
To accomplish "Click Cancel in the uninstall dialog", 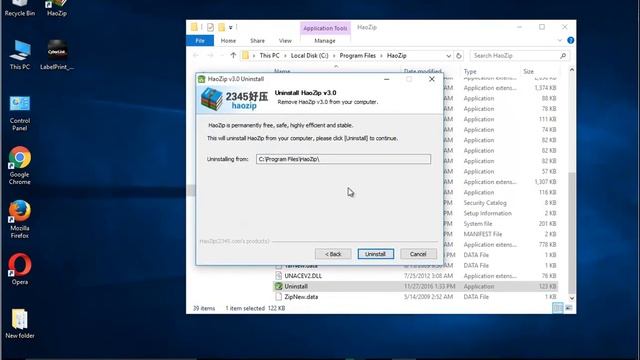I will (418, 254).
